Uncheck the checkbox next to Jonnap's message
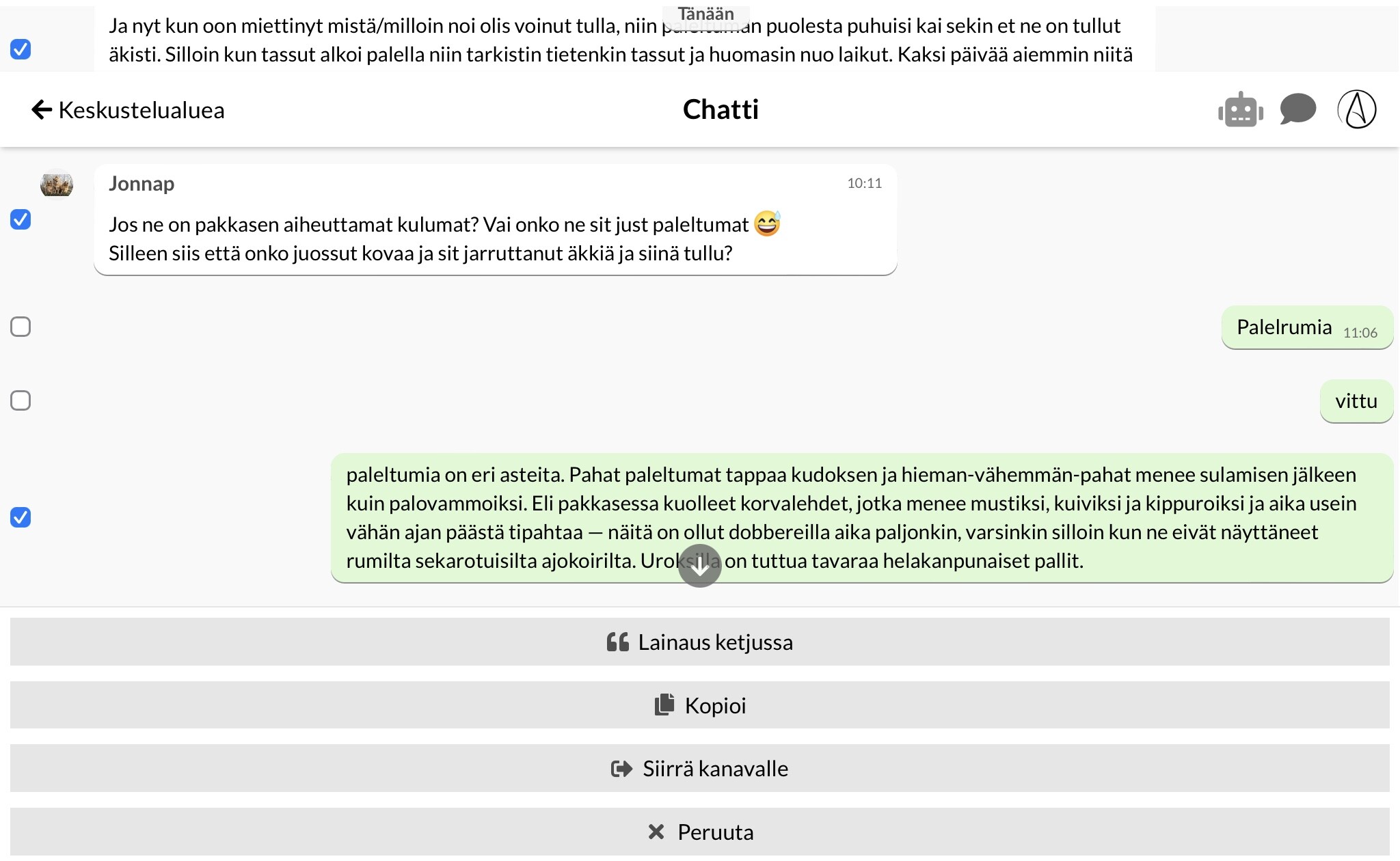Viewport: 1400px width, 861px height. (21, 219)
